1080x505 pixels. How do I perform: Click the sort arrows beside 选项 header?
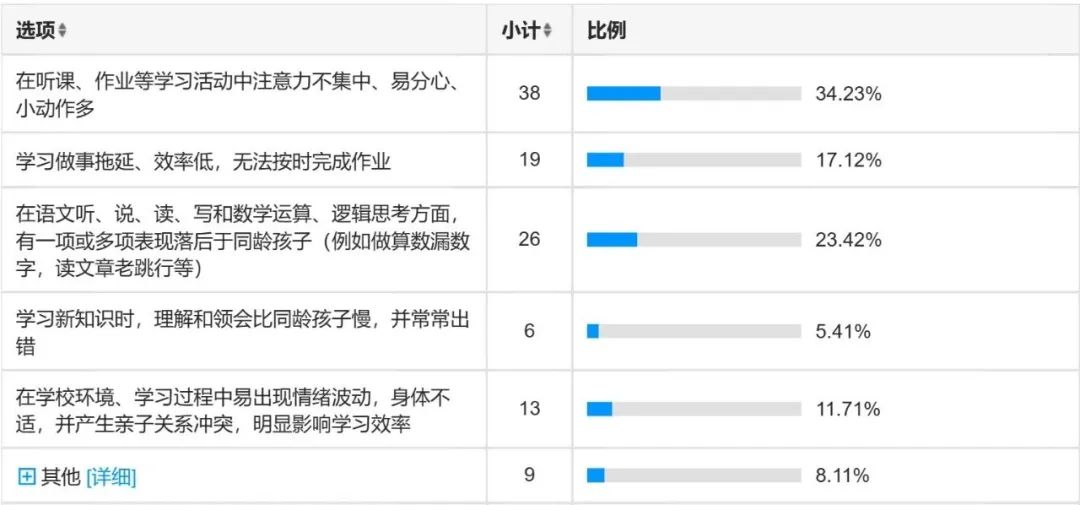(x=62, y=31)
